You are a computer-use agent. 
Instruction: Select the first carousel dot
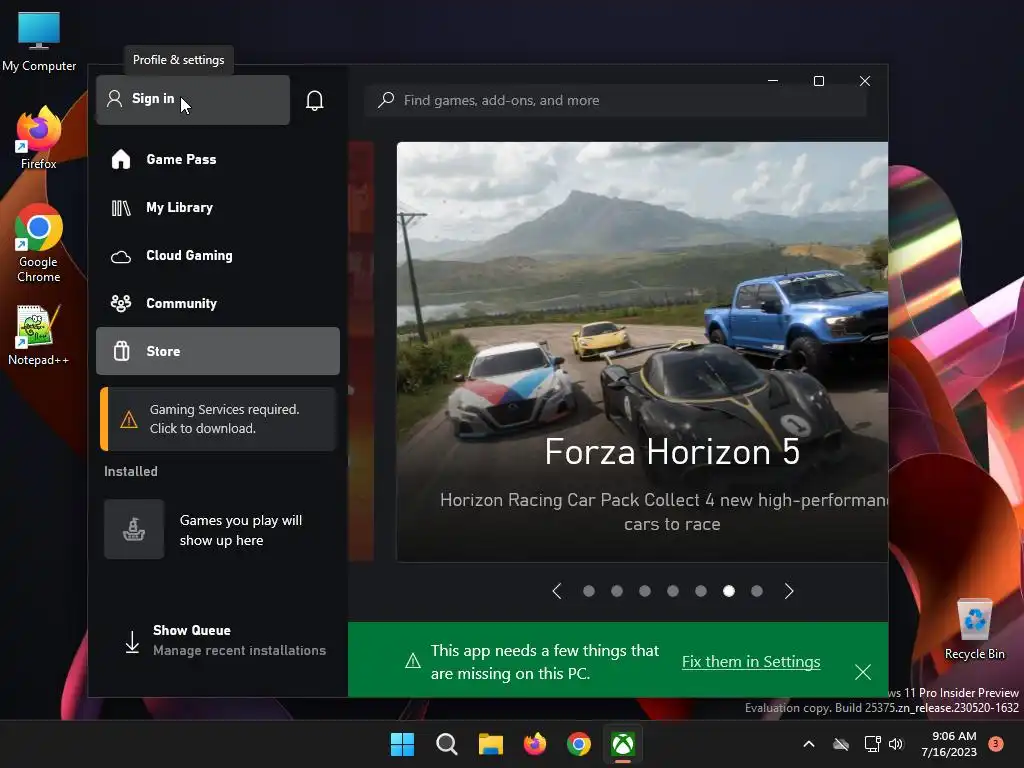(588, 591)
